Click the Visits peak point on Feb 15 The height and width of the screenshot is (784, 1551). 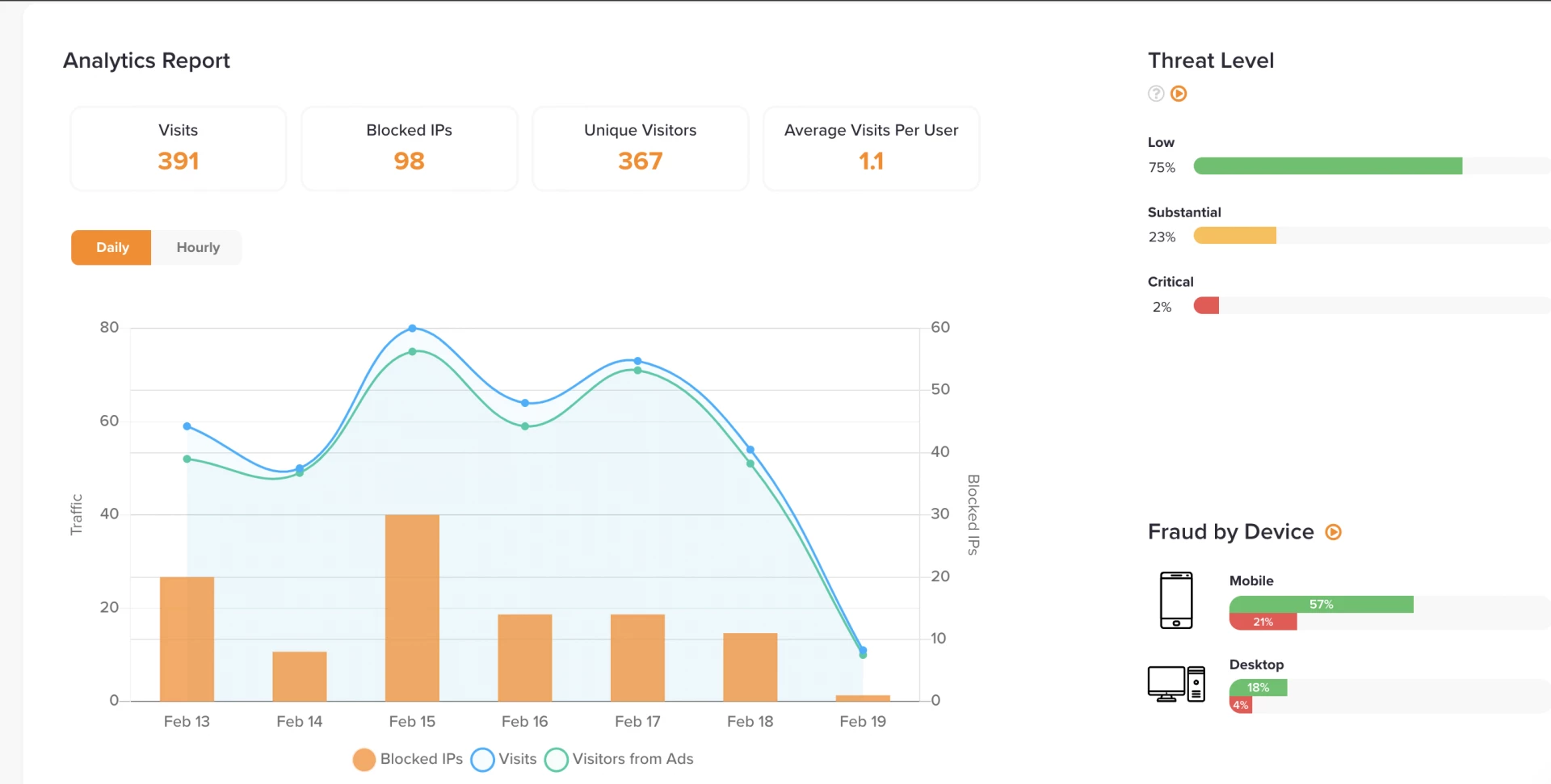[412, 329]
